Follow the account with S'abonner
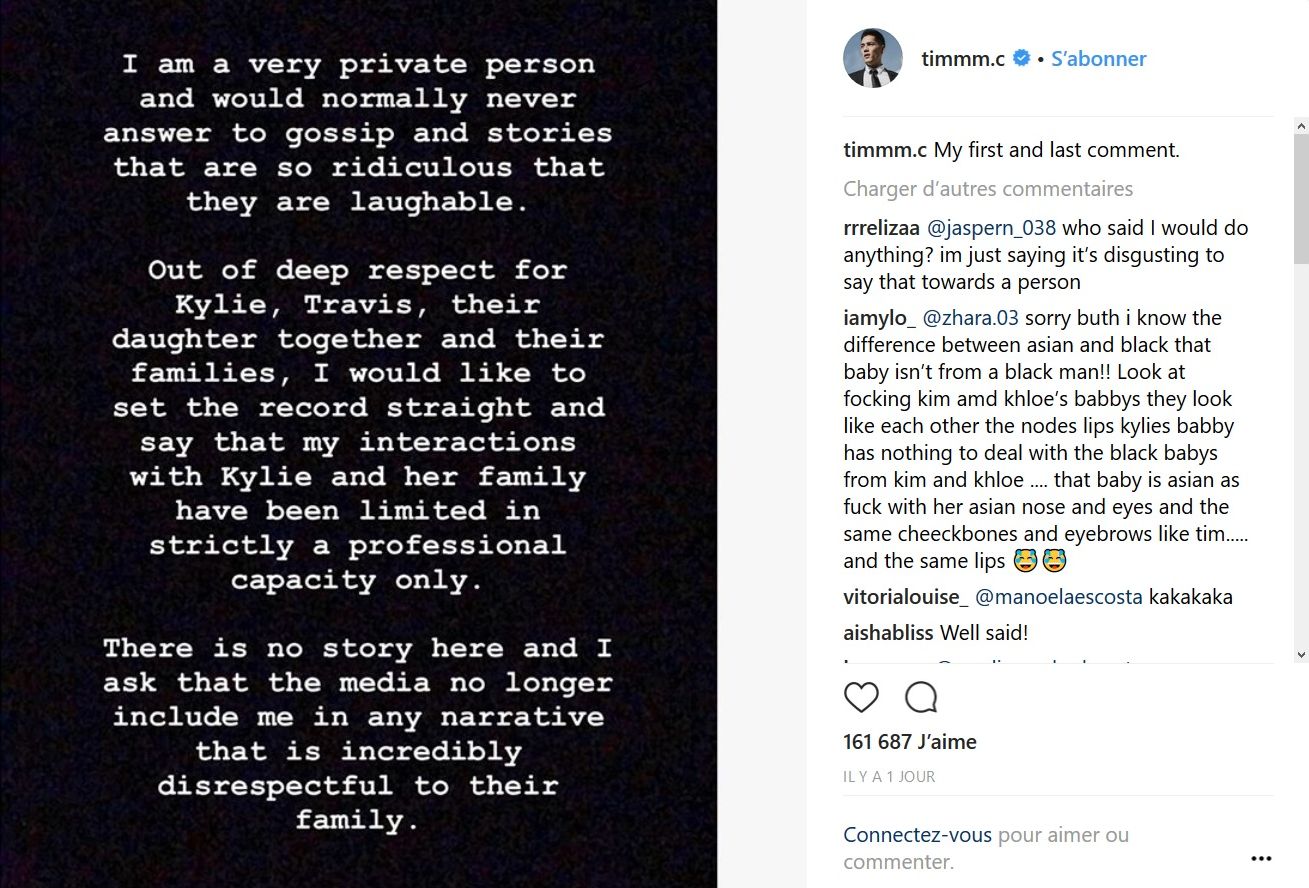This screenshot has height=888, width=1309. click(x=1098, y=59)
